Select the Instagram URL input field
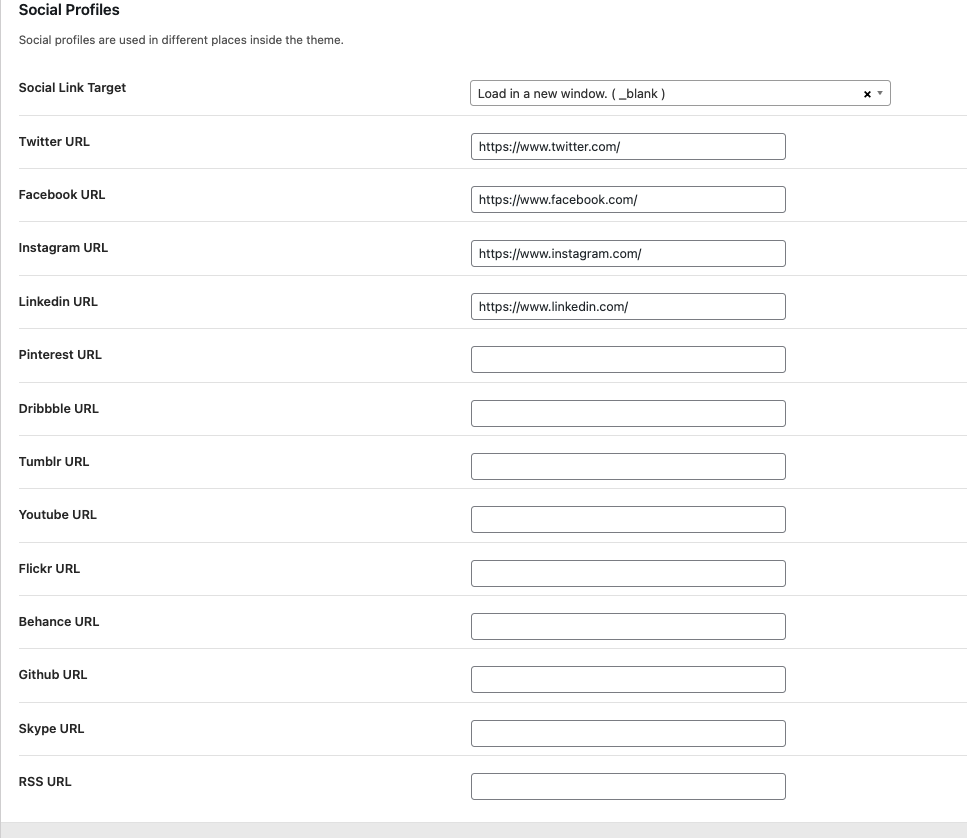 (628, 254)
